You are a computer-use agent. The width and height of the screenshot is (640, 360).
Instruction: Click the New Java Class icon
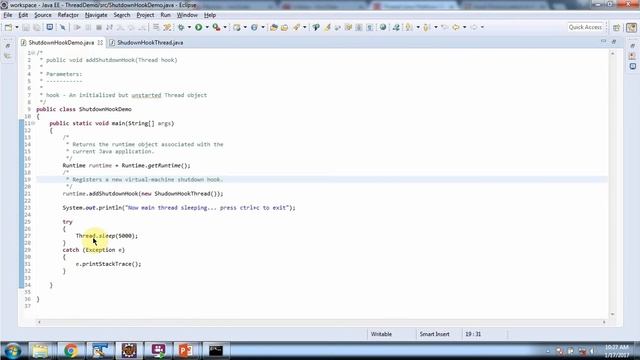point(254,27)
